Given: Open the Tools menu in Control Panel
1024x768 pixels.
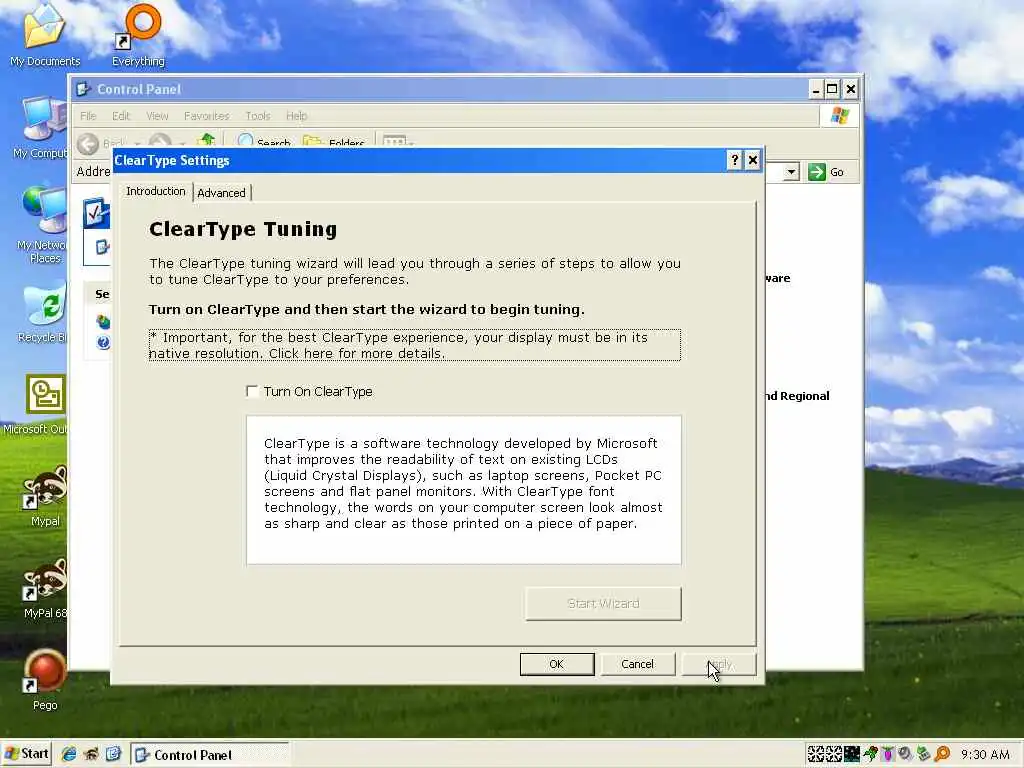Looking at the screenshot, I should [258, 116].
